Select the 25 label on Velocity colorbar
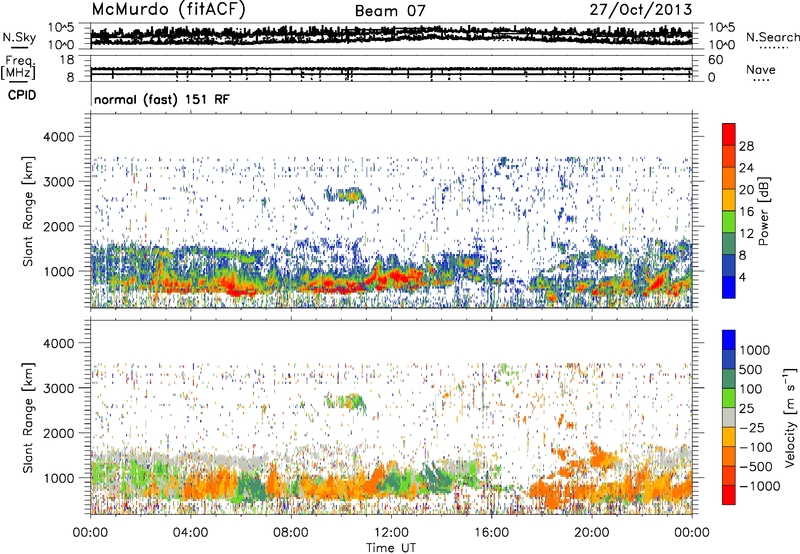800x554 pixels. [x=746, y=409]
